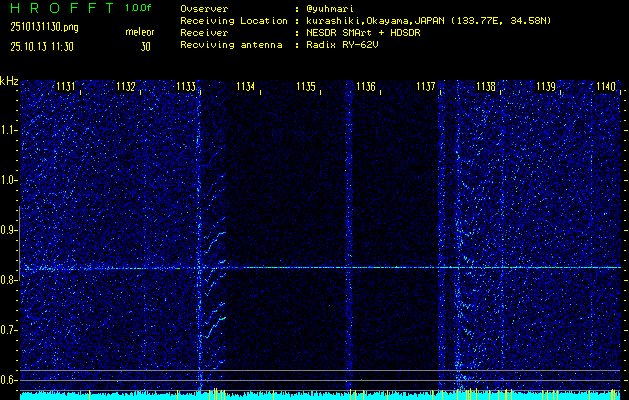Image resolution: width=629 pixels, height=400 pixels.
Task: Click the 1137 time marker
Action: point(426,87)
